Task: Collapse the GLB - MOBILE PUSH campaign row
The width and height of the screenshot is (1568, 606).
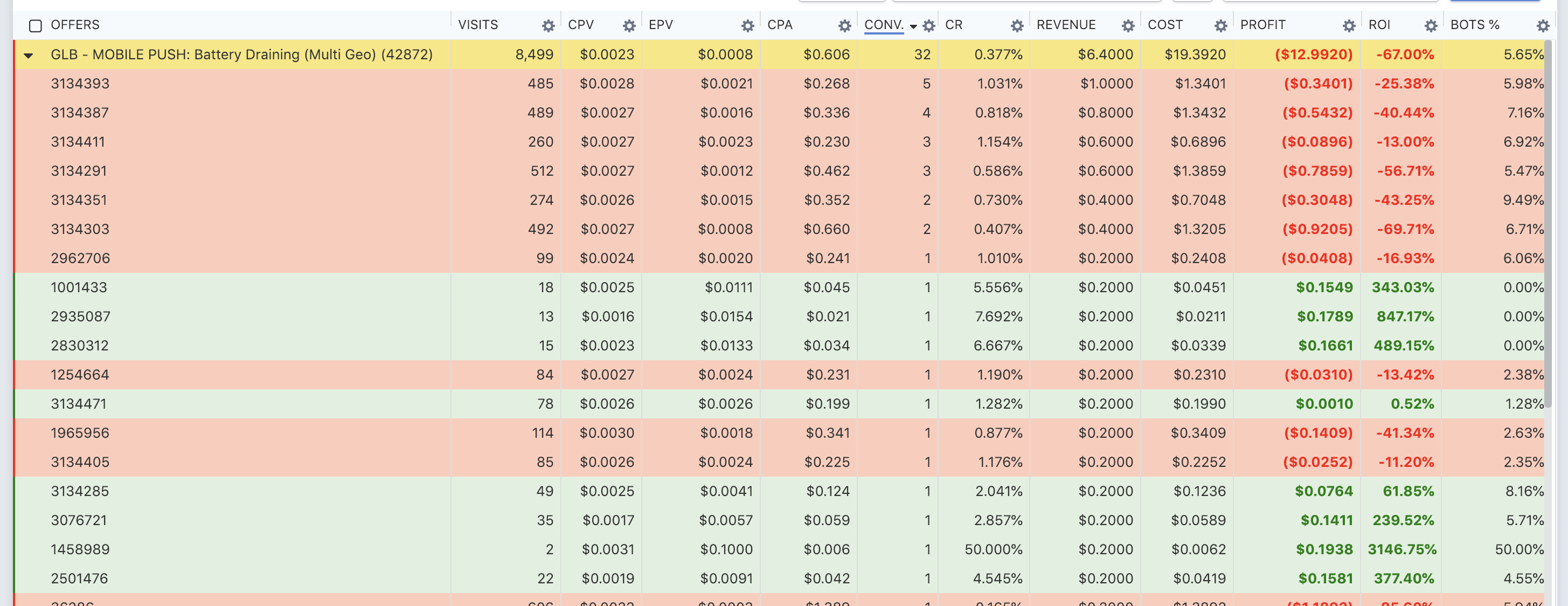Action: [28, 56]
